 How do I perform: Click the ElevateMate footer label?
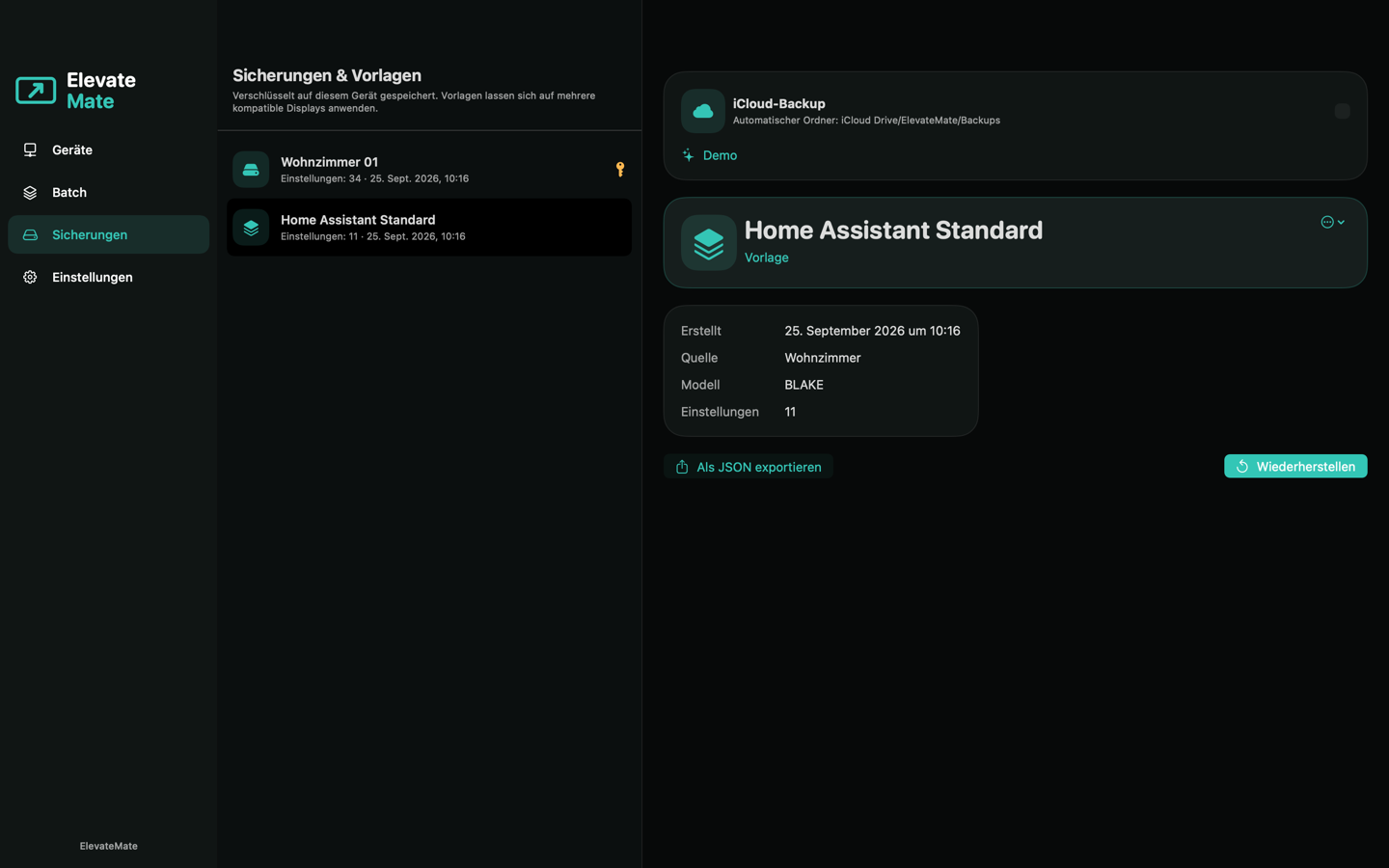(108, 846)
